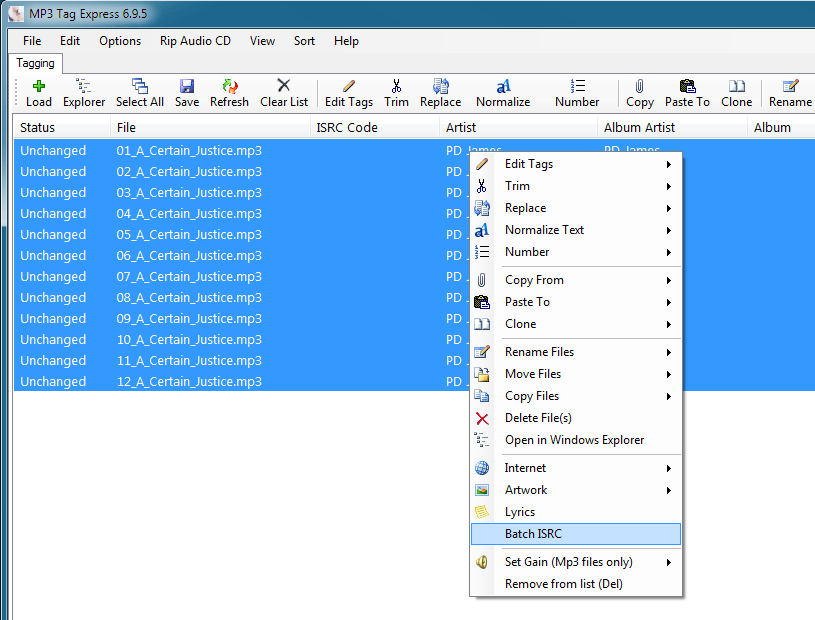Refresh the file list via toolbar icon
Image resolution: width=815 pixels, height=620 pixels.
pos(229,92)
